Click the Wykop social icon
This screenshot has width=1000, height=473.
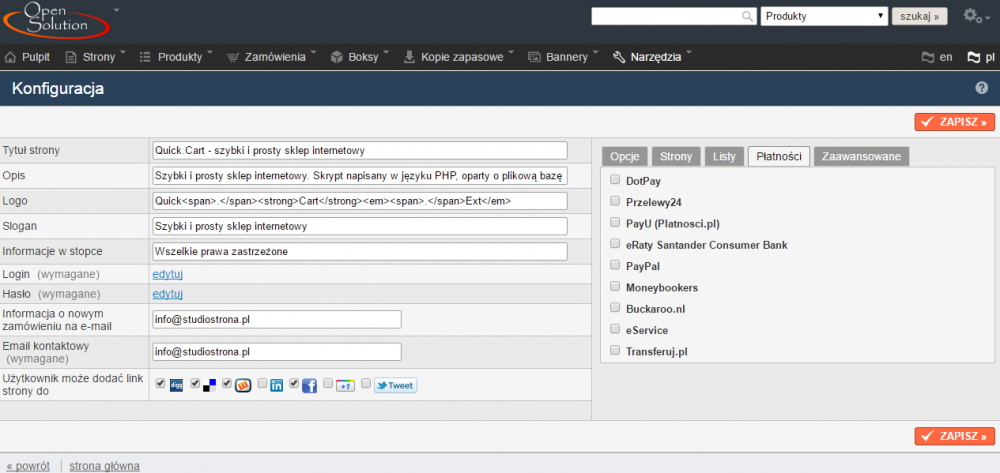tap(242, 386)
